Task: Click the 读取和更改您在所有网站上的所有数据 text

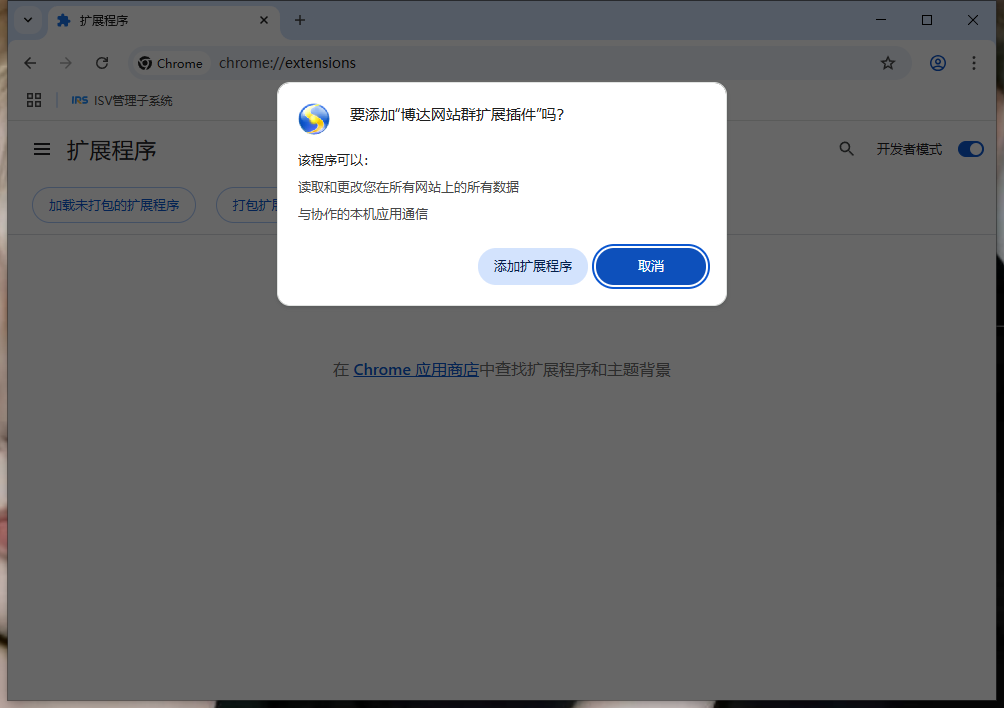Action: click(409, 187)
